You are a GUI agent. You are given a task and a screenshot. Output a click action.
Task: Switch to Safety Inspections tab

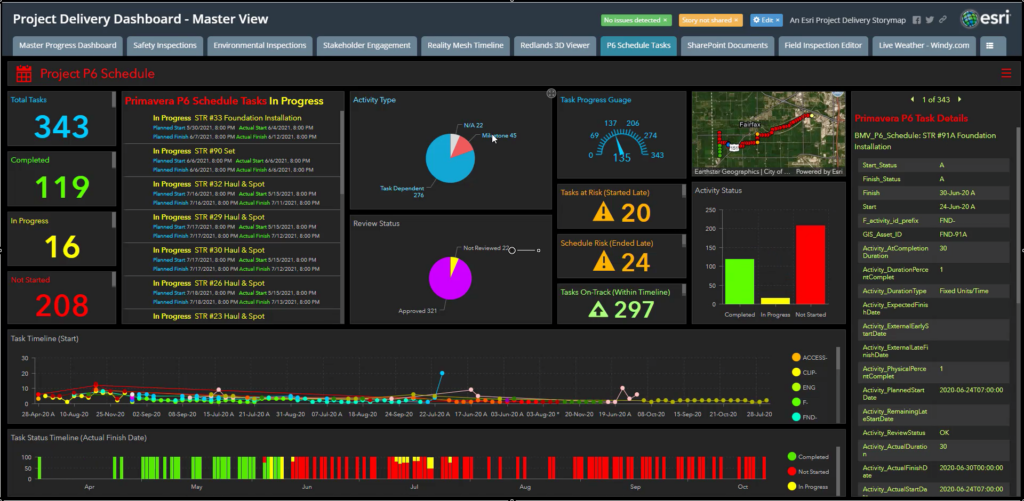click(x=165, y=46)
